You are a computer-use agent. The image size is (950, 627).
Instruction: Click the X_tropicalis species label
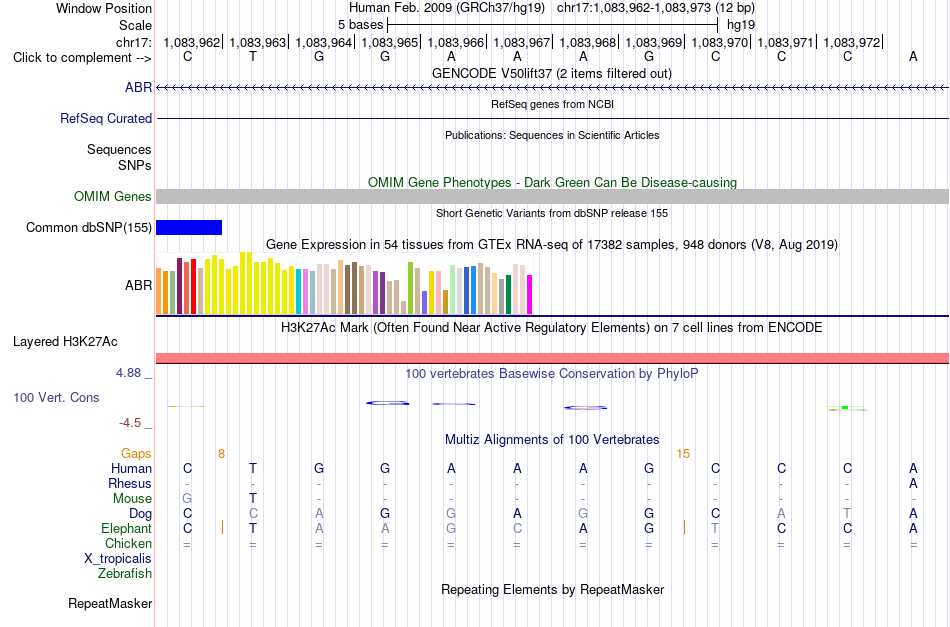coord(118,559)
